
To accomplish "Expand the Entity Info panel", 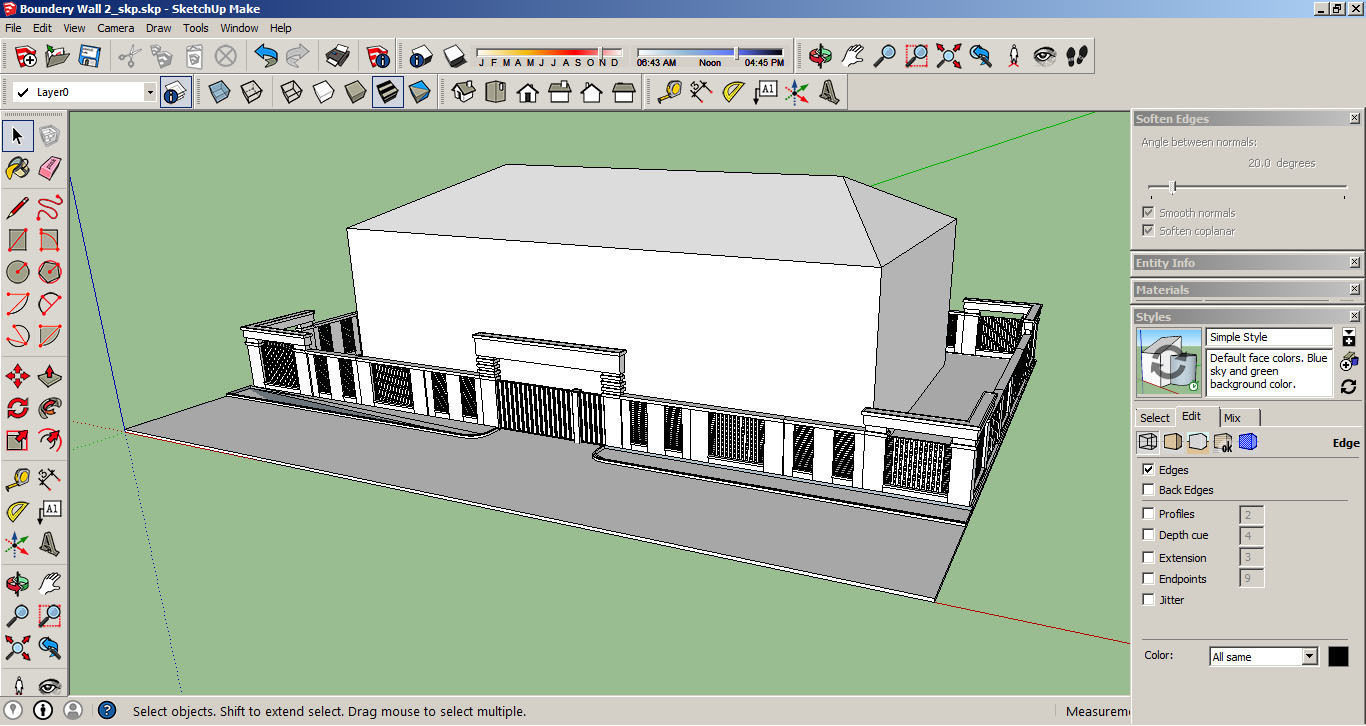I will click(x=1246, y=263).
